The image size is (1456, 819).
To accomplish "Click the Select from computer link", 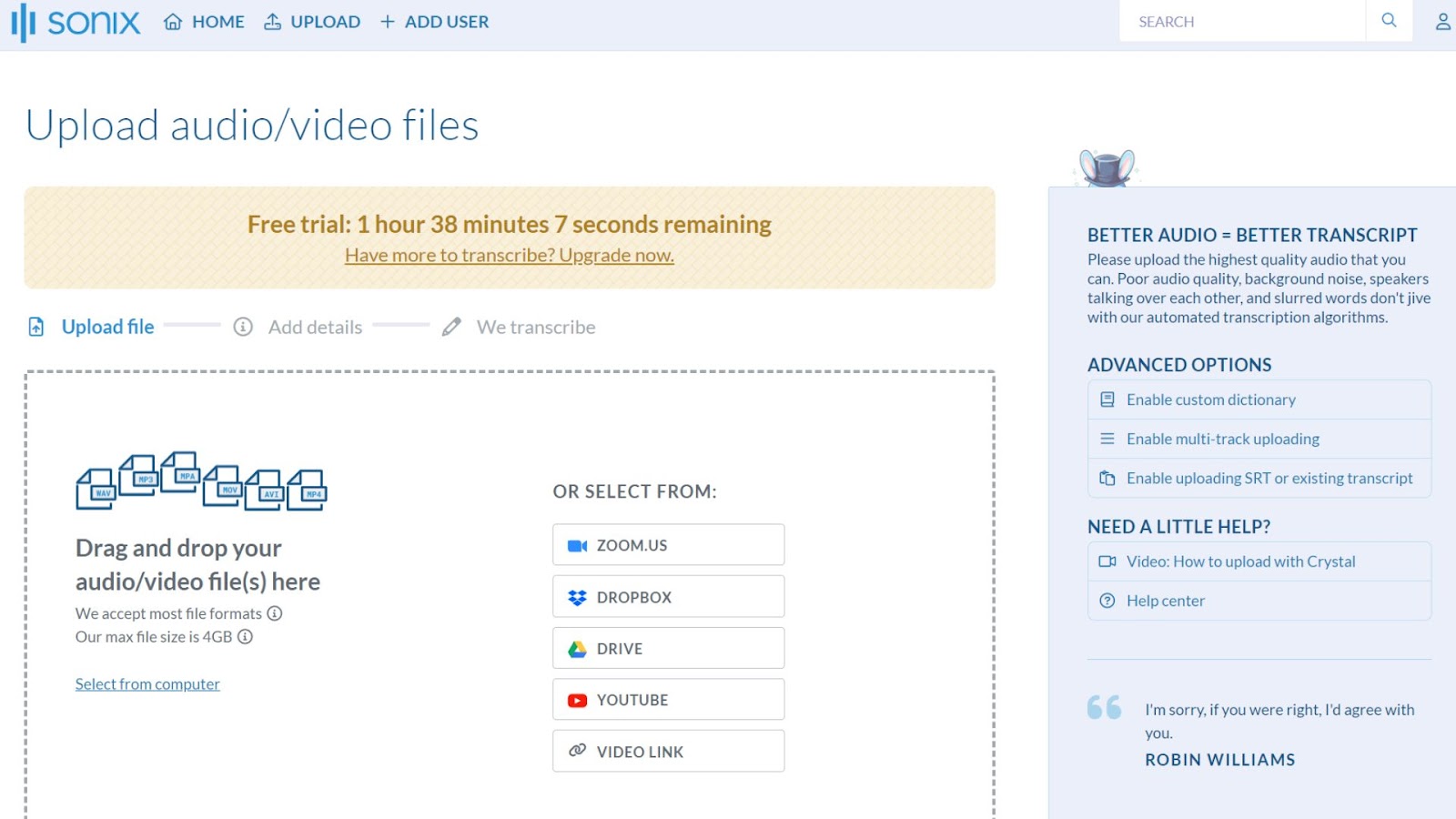I will point(147,684).
